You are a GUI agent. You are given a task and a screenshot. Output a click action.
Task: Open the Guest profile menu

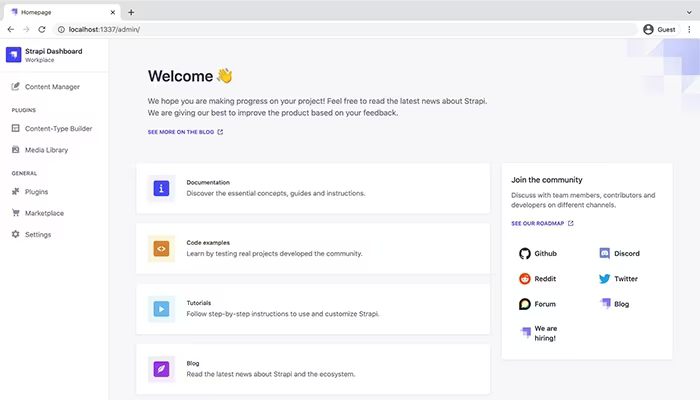[659, 29]
